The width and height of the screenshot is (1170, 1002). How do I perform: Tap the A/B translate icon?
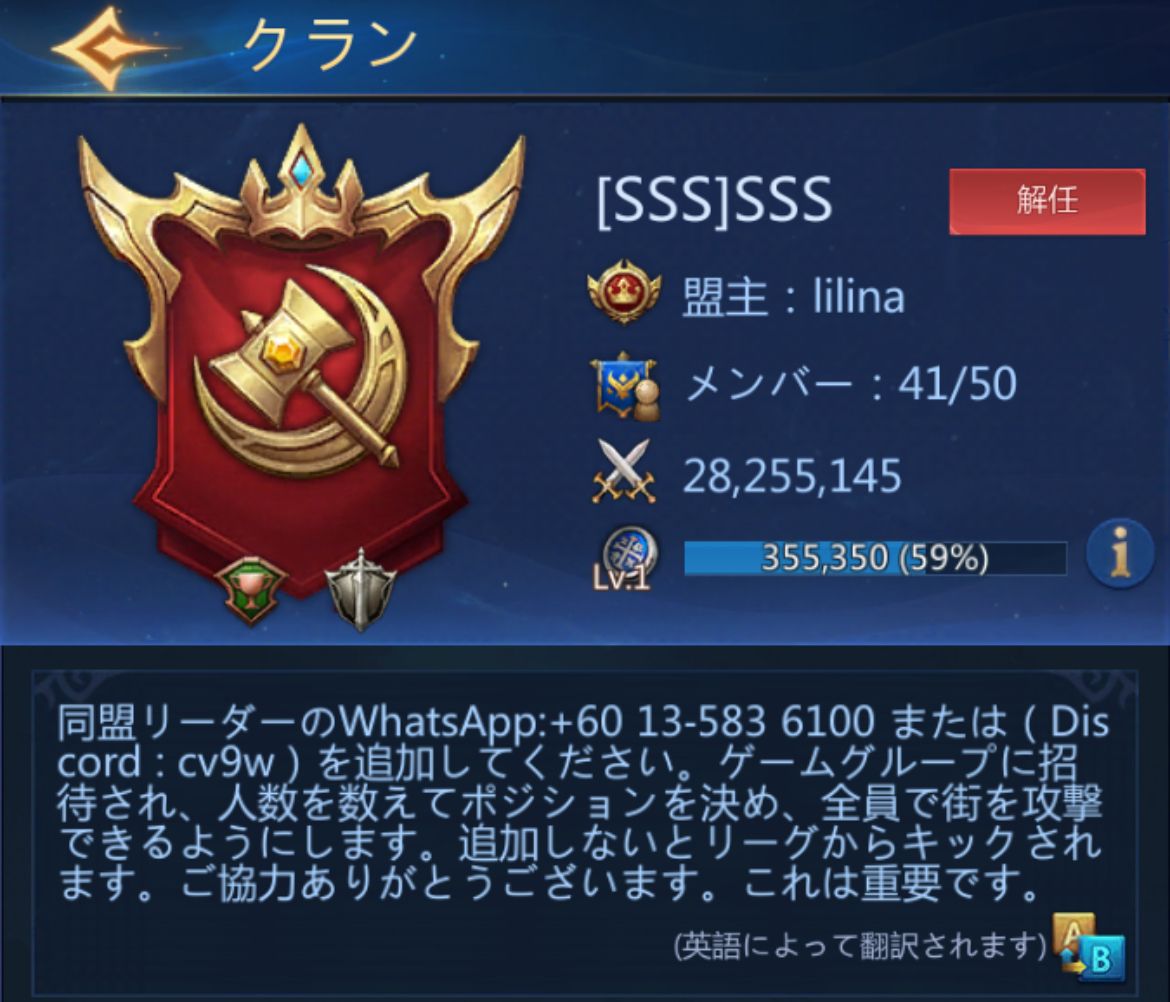pos(1088,945)
